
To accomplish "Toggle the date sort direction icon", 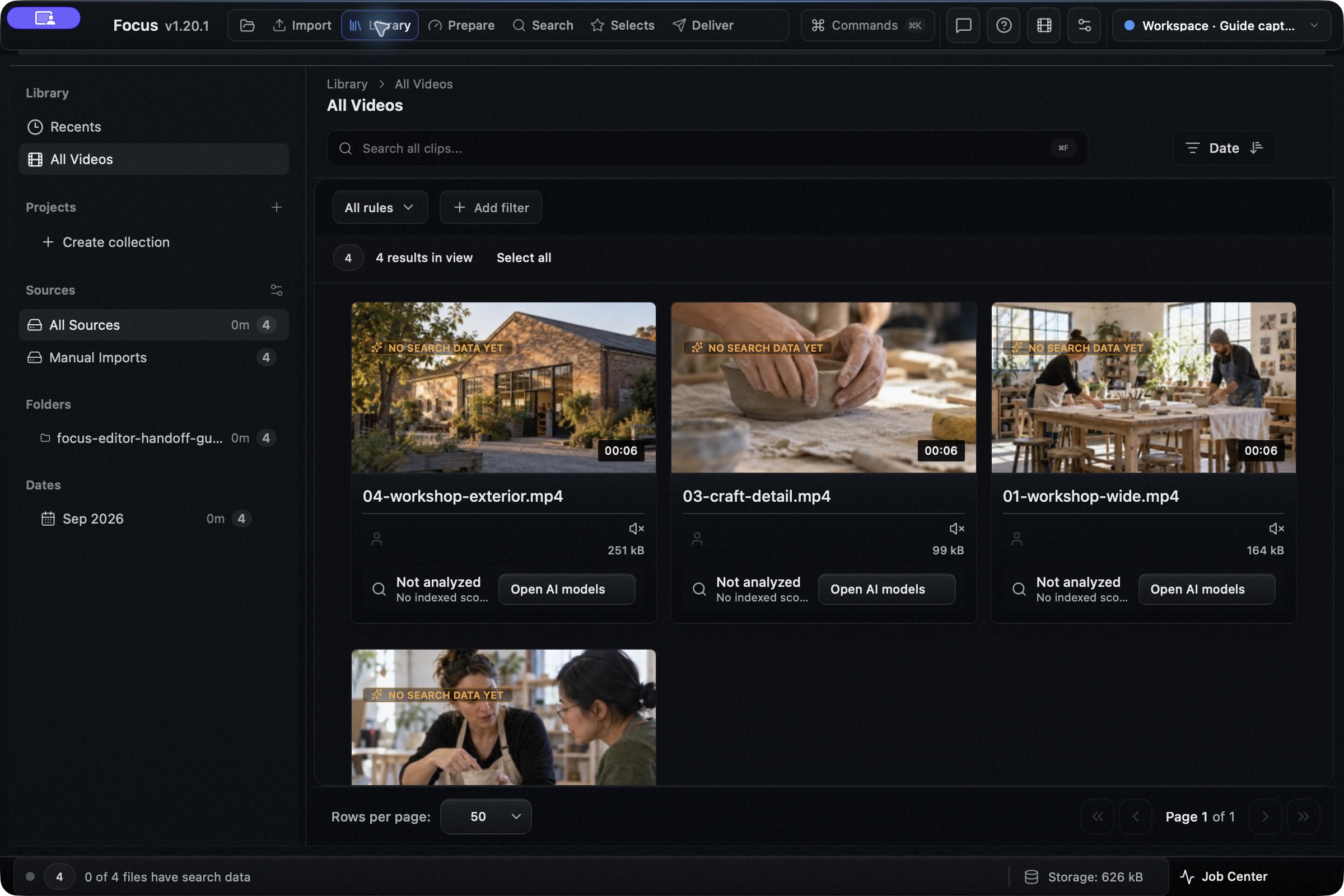I will pos(1256,147).
